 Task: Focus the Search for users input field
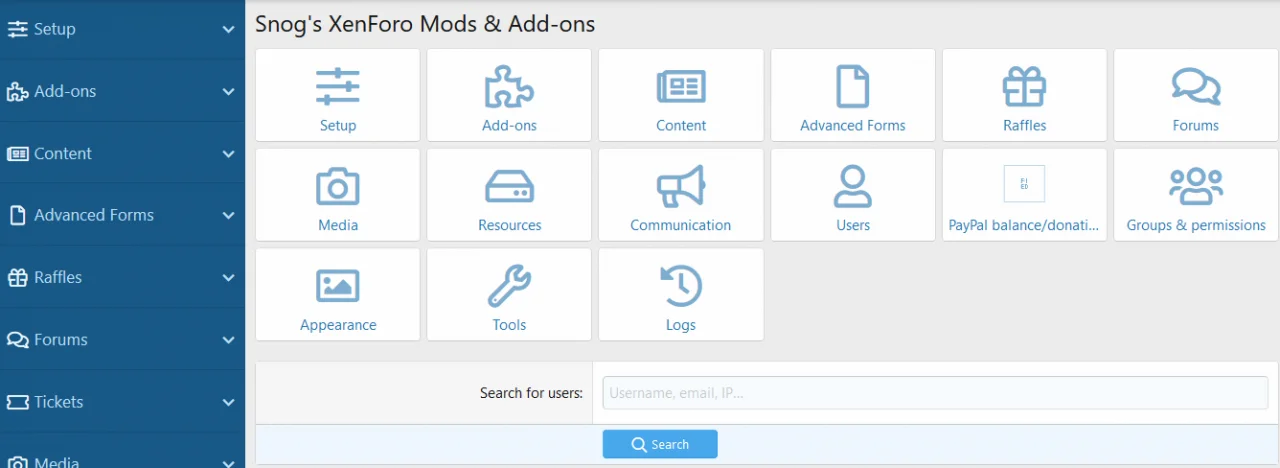[934, 393]
